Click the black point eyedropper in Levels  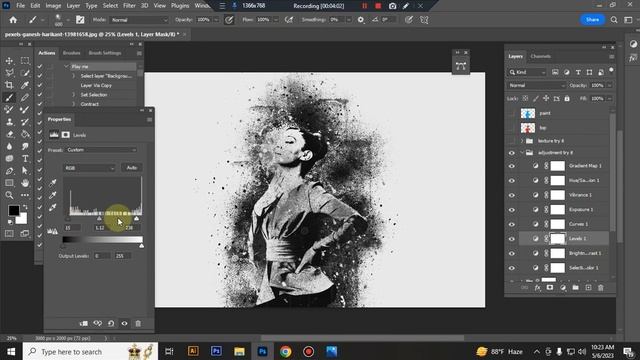[53, 182]
